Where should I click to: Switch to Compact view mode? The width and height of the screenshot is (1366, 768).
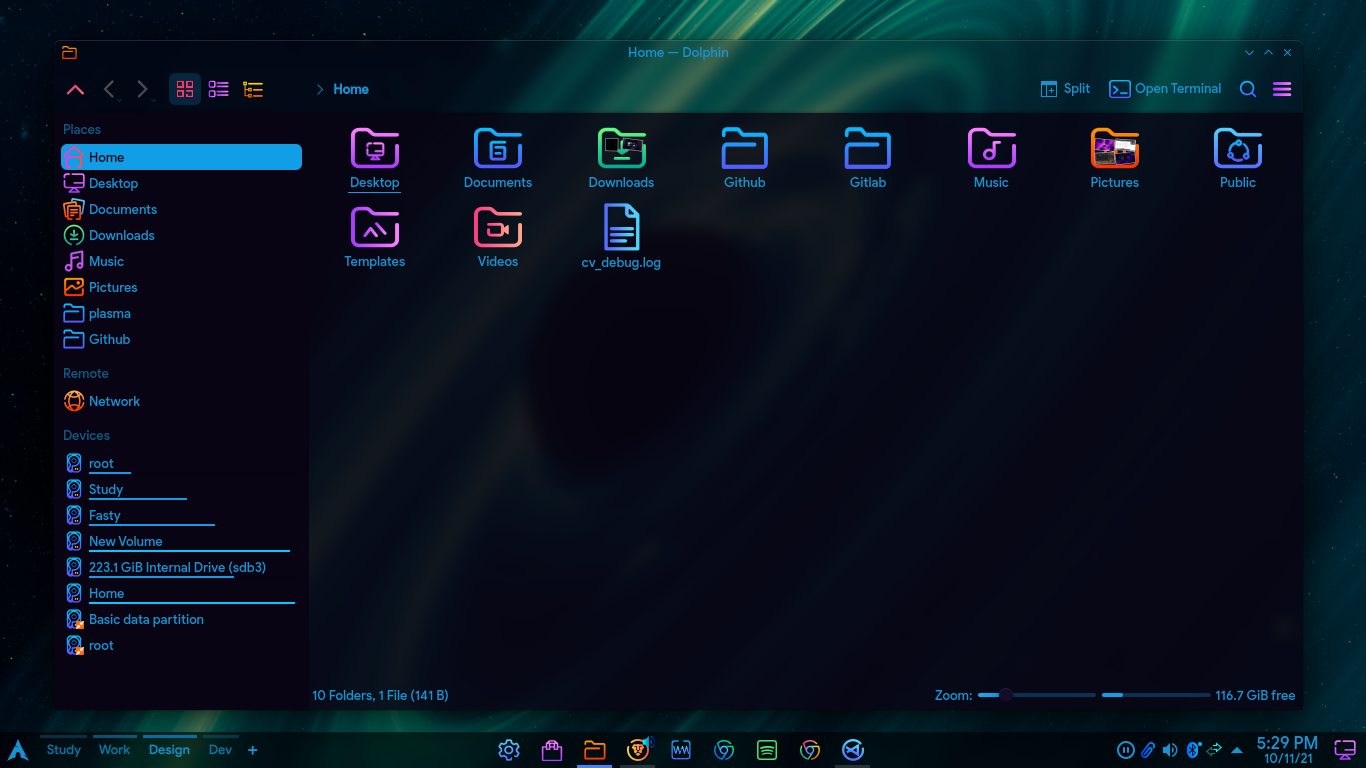(x=219, y=89)
